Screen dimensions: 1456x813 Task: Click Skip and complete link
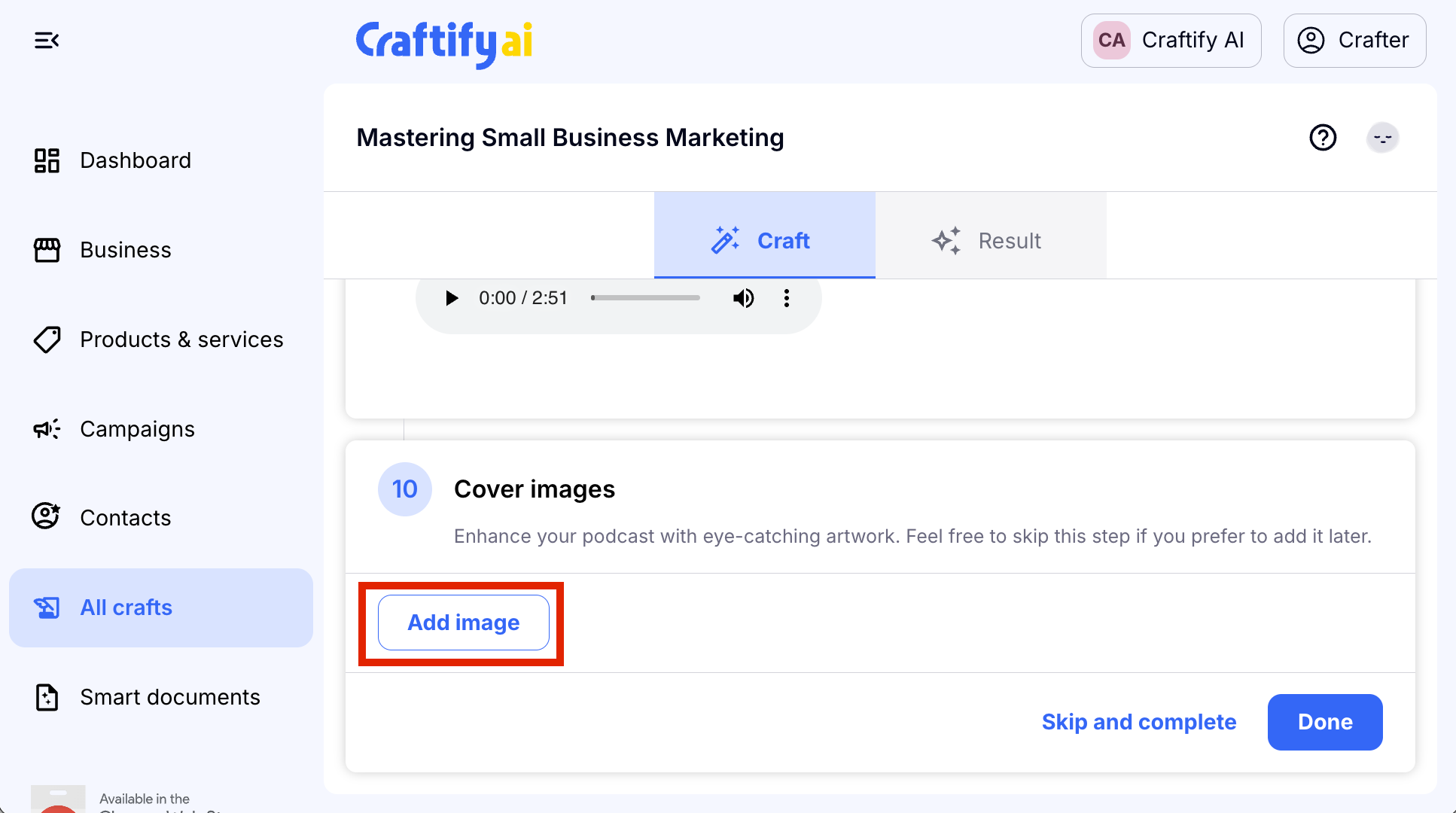pyautogui.click(x=1138, y=722)
